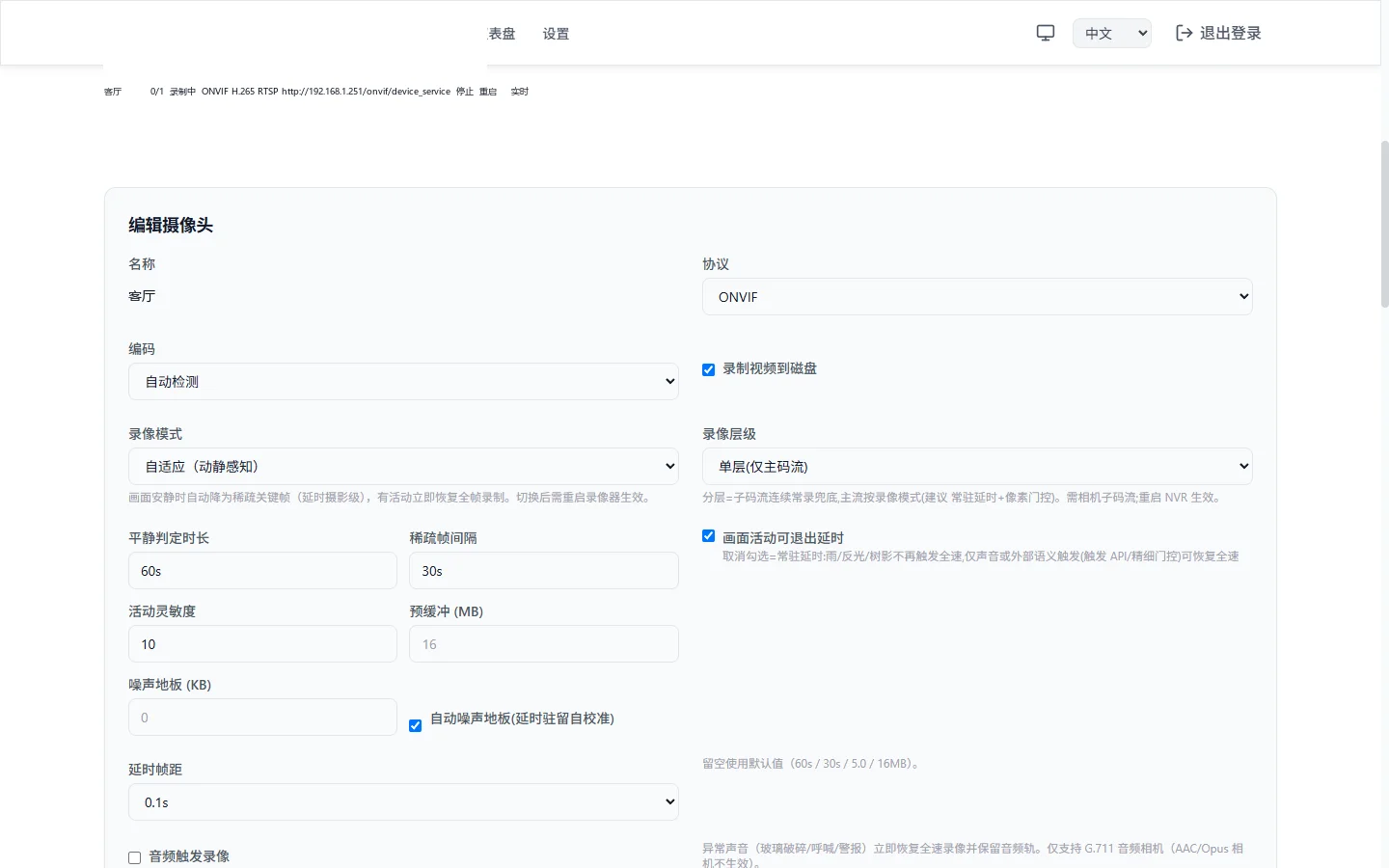The height and width of the screenshot is (868, 1389).
Task: Toggle the 自动噪声地板 auto-calibrate checkbox
Action: click(x=416, y=726)
